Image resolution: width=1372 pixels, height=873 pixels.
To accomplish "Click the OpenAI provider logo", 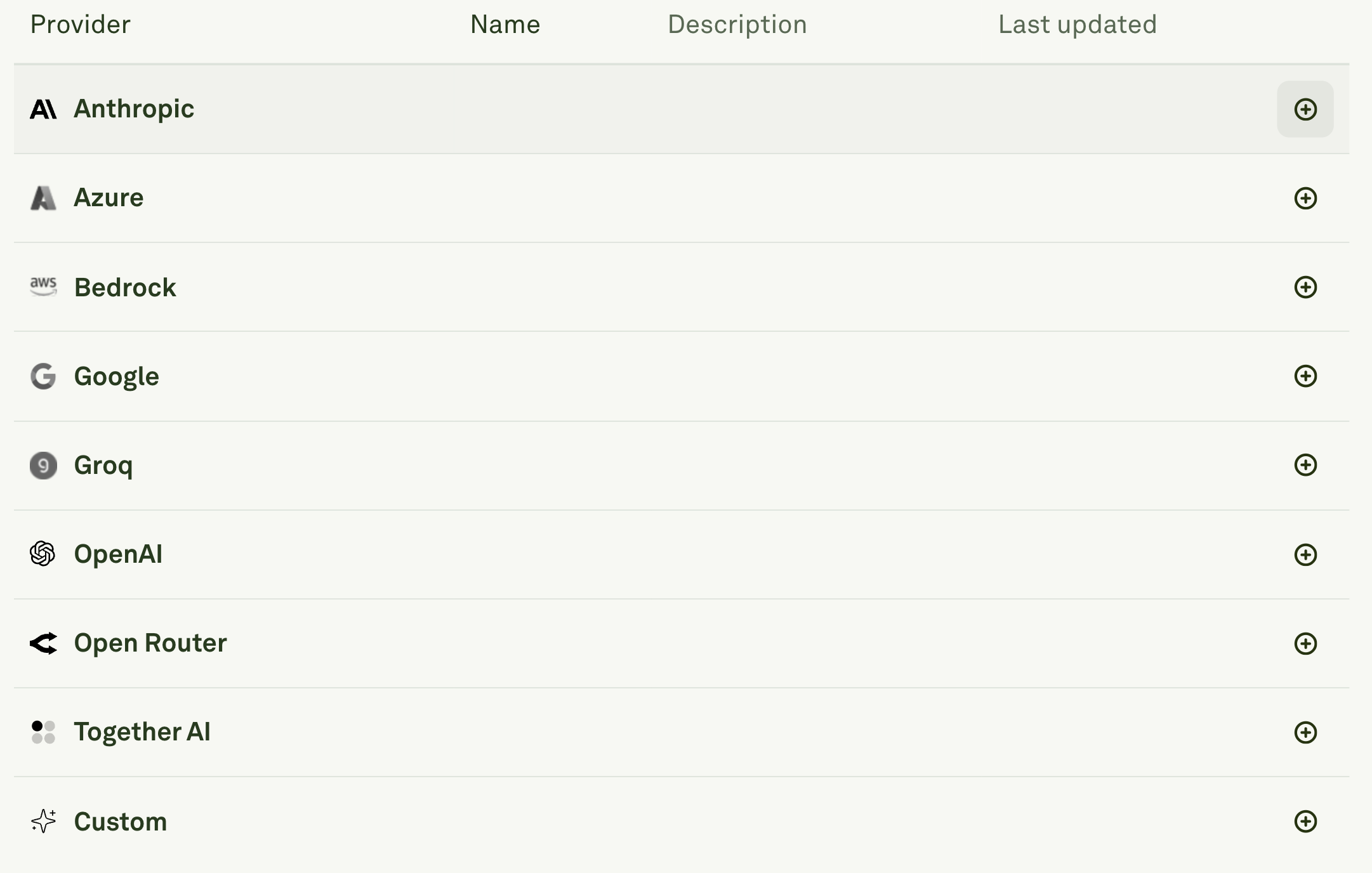I will click(x=44, y=554).
